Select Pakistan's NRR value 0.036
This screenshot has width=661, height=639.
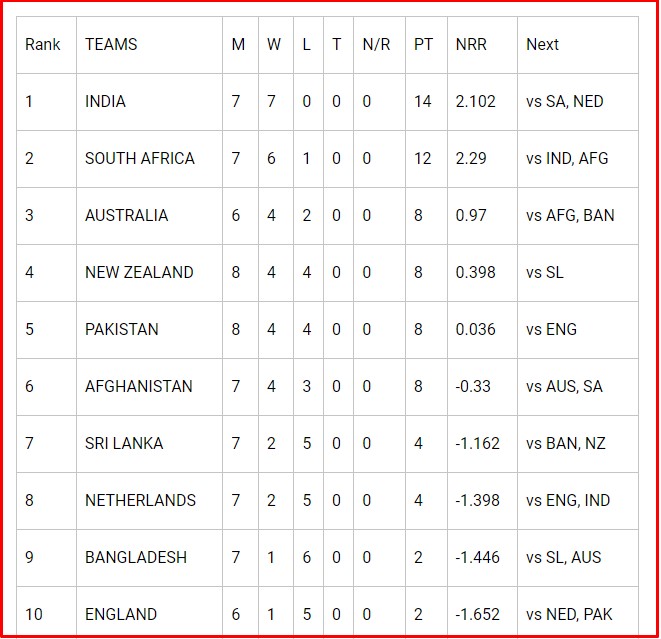pyautogui.click(x=476, y=329)
